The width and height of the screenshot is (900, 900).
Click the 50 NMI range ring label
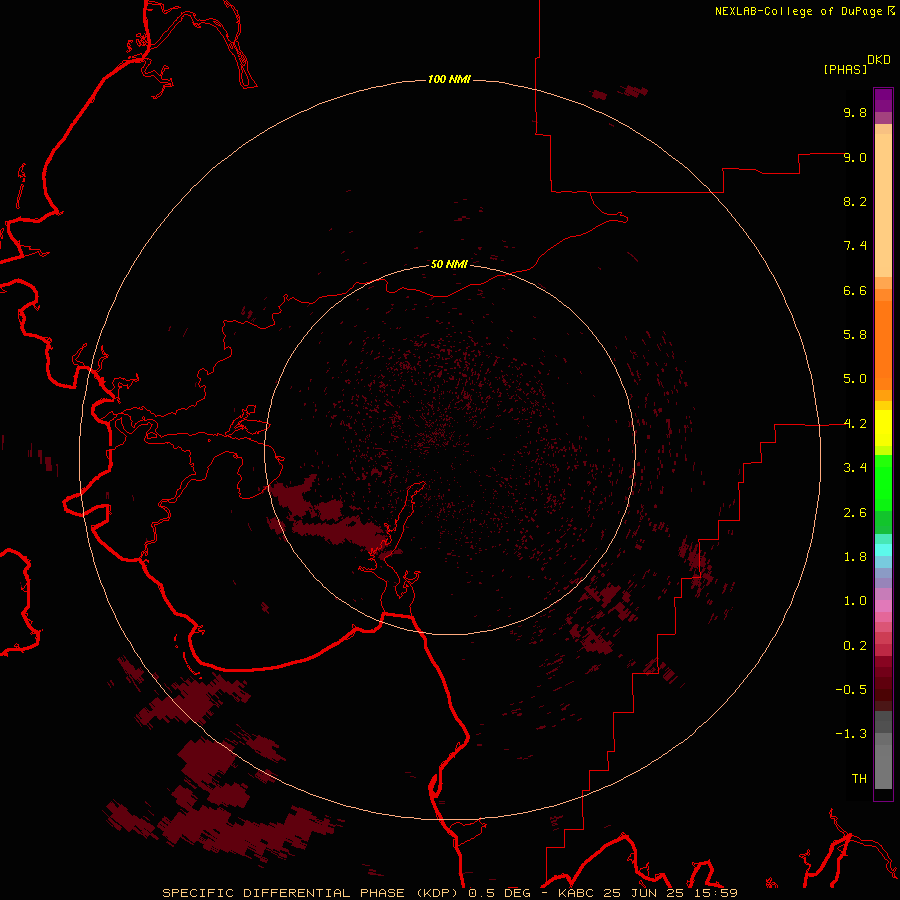(449, 264)
